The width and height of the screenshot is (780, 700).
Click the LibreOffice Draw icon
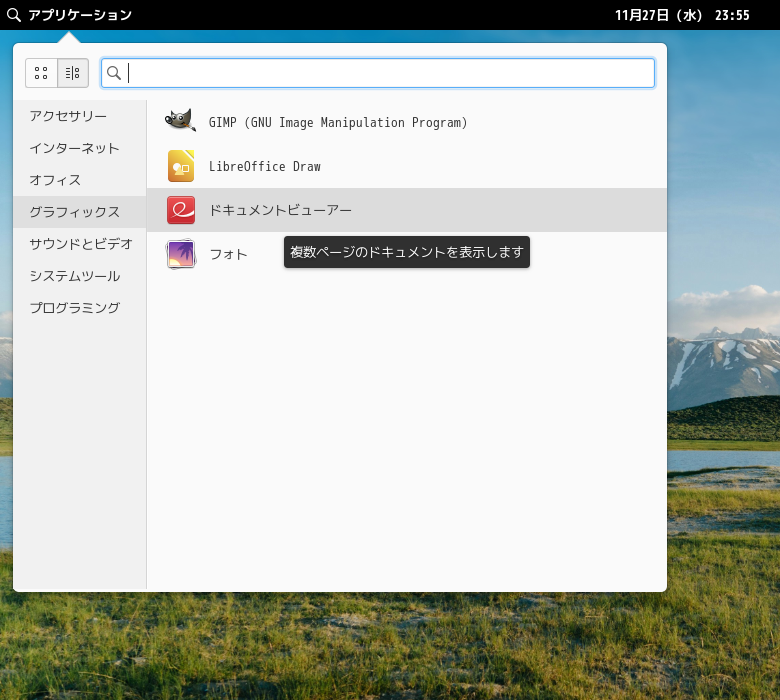coord(180,166)
